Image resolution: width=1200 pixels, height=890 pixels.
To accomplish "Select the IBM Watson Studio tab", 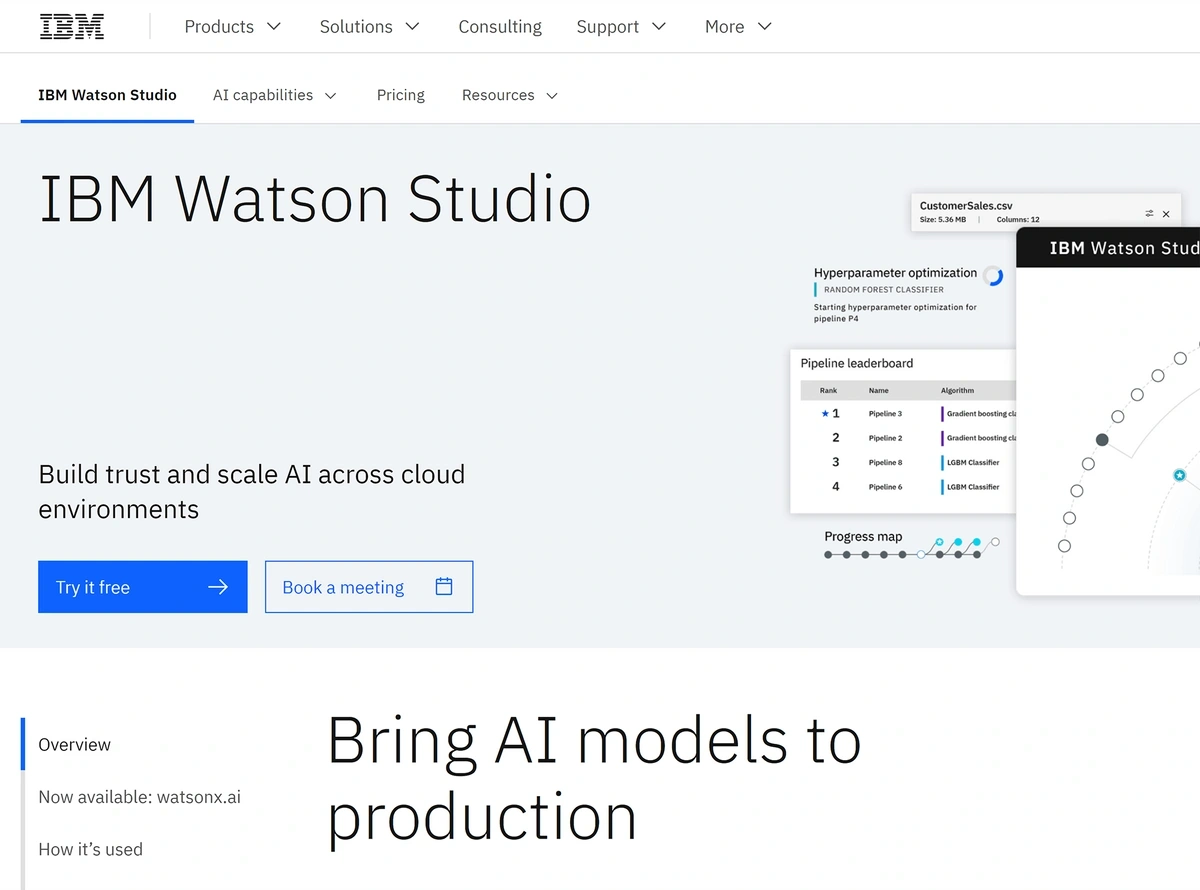I will coord(107,95).
